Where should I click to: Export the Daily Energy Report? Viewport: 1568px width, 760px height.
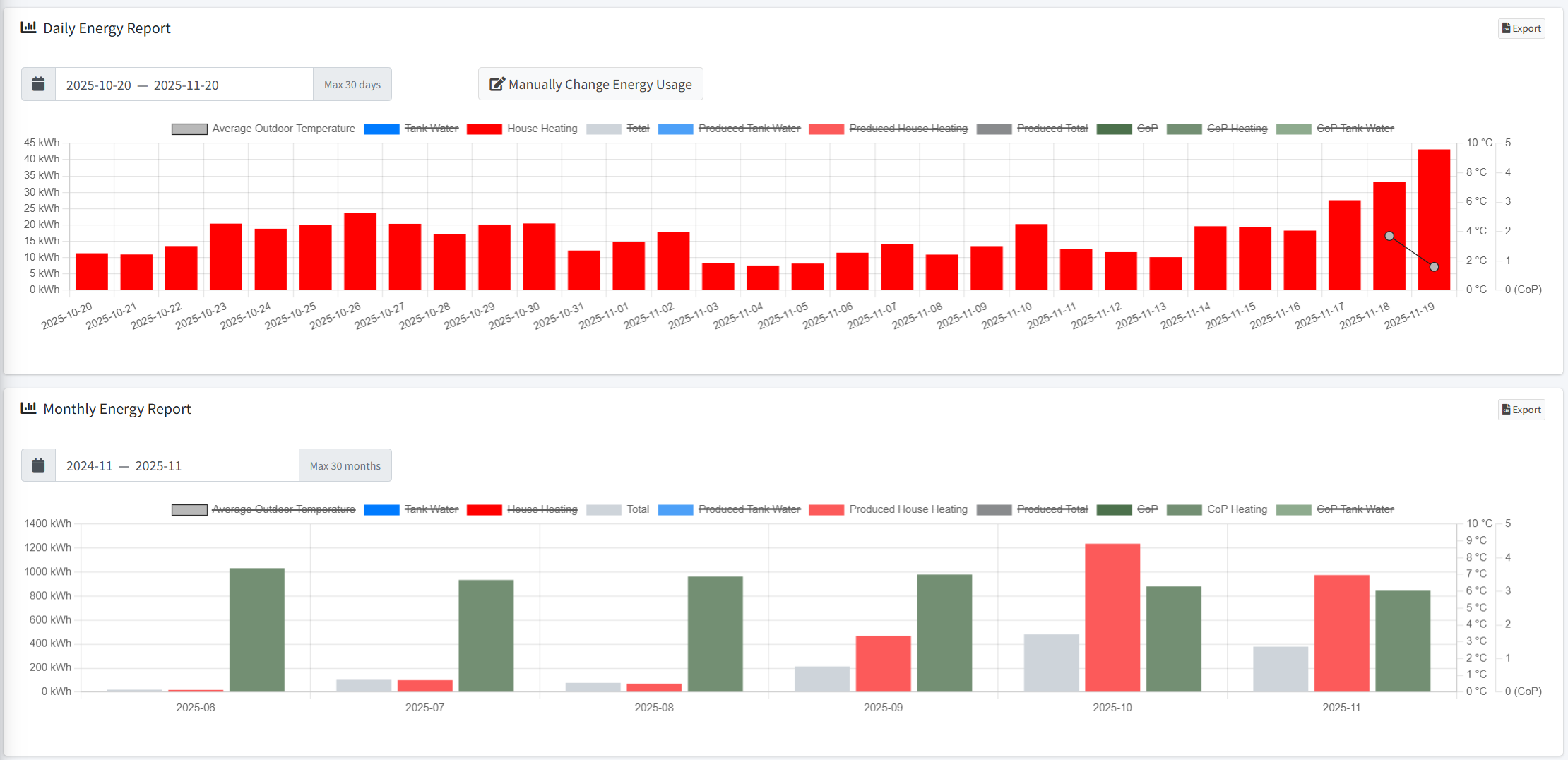pyautogui.click(x=1521, y=28)
